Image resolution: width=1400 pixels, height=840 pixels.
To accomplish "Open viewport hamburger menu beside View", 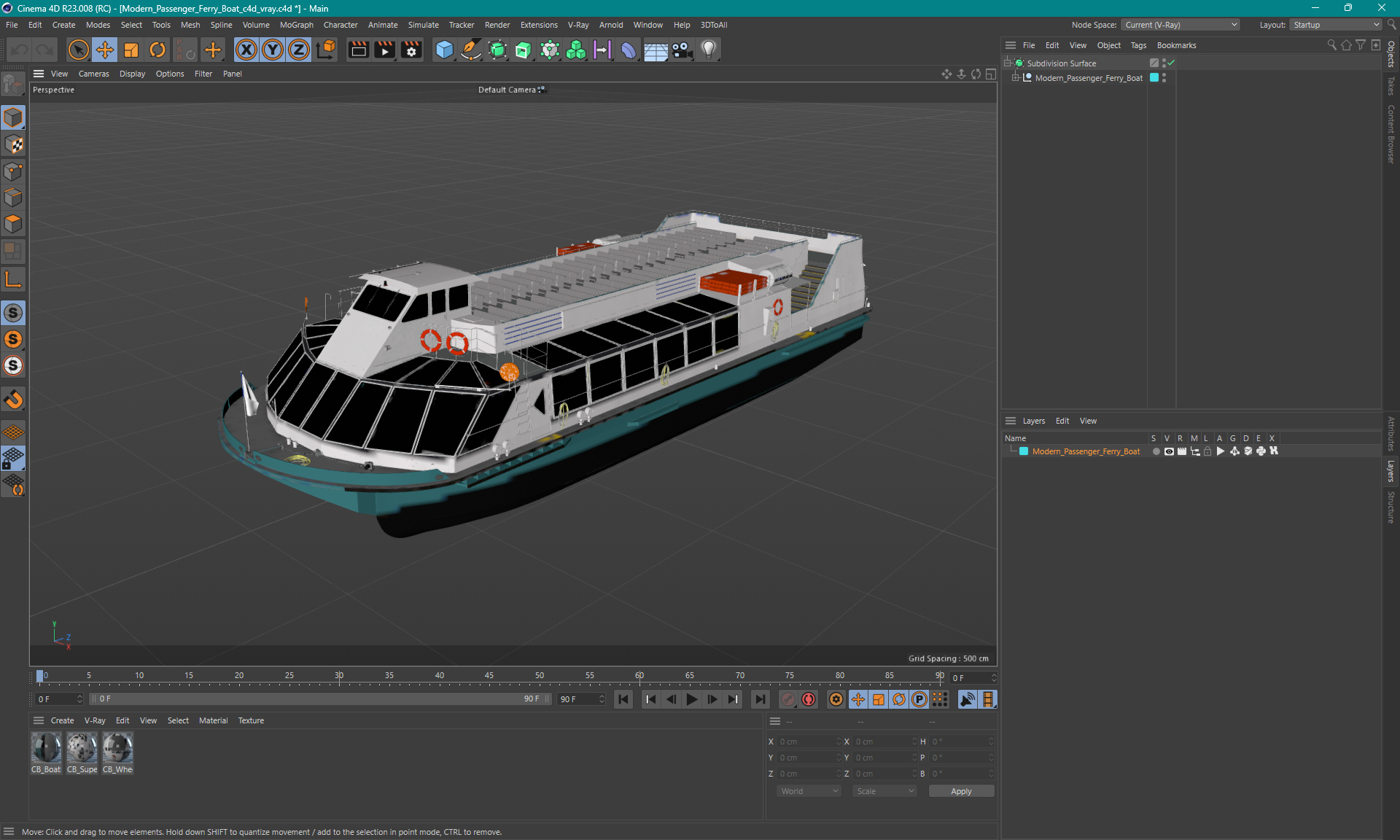I will (39, 74).
